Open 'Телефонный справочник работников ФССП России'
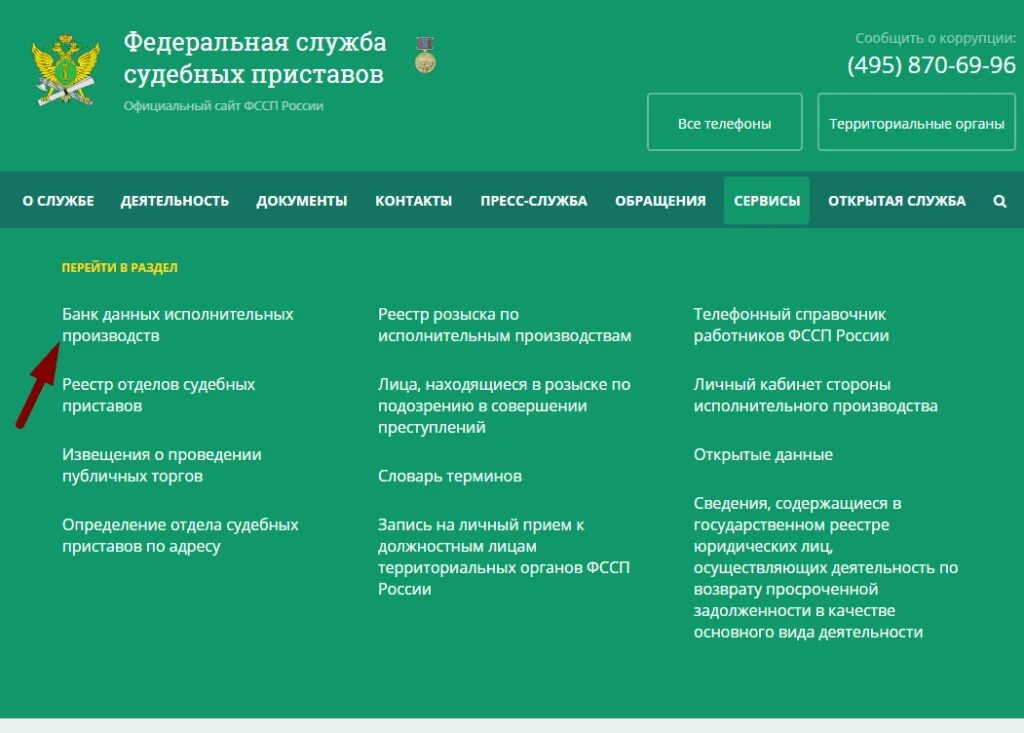Viewport: 1024px width, 733px height. [x=791, y=325]
